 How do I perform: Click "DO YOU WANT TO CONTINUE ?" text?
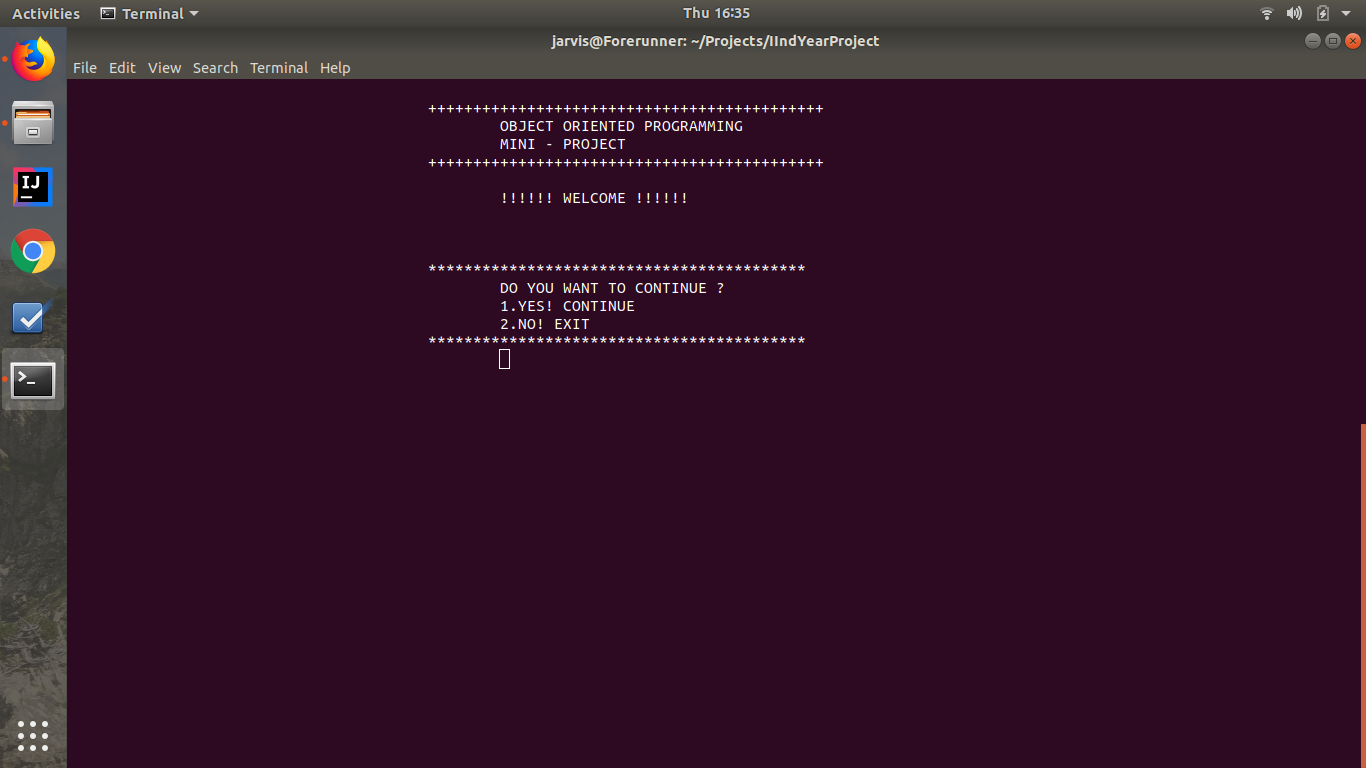click(612, 288)
